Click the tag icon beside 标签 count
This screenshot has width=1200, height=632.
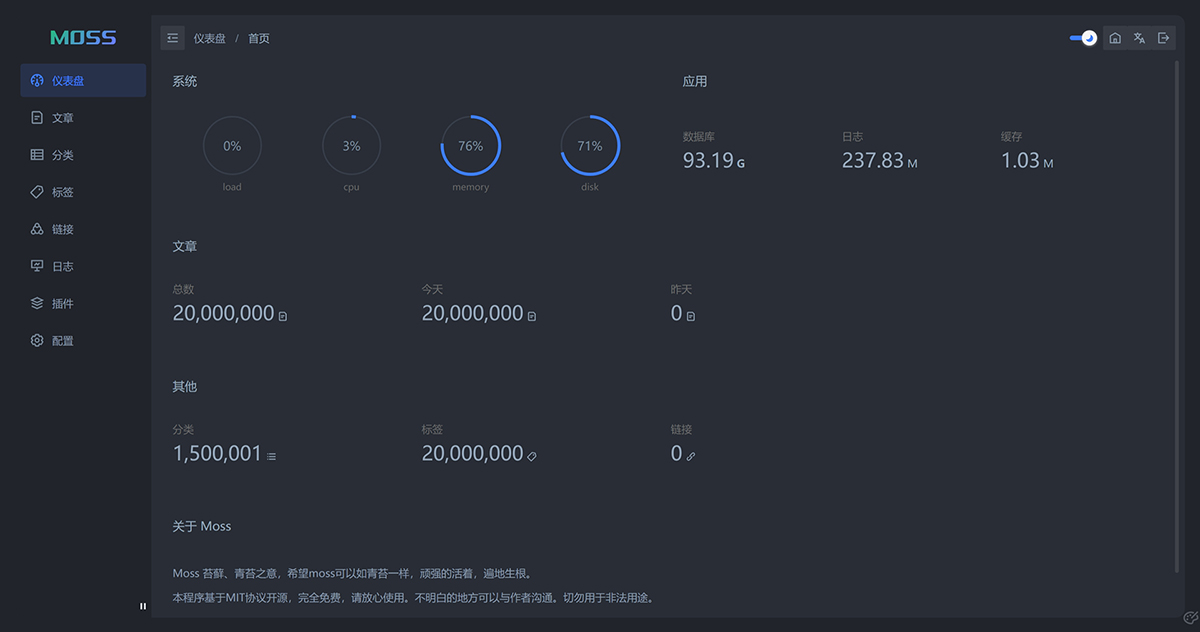(x=532, y=456)
